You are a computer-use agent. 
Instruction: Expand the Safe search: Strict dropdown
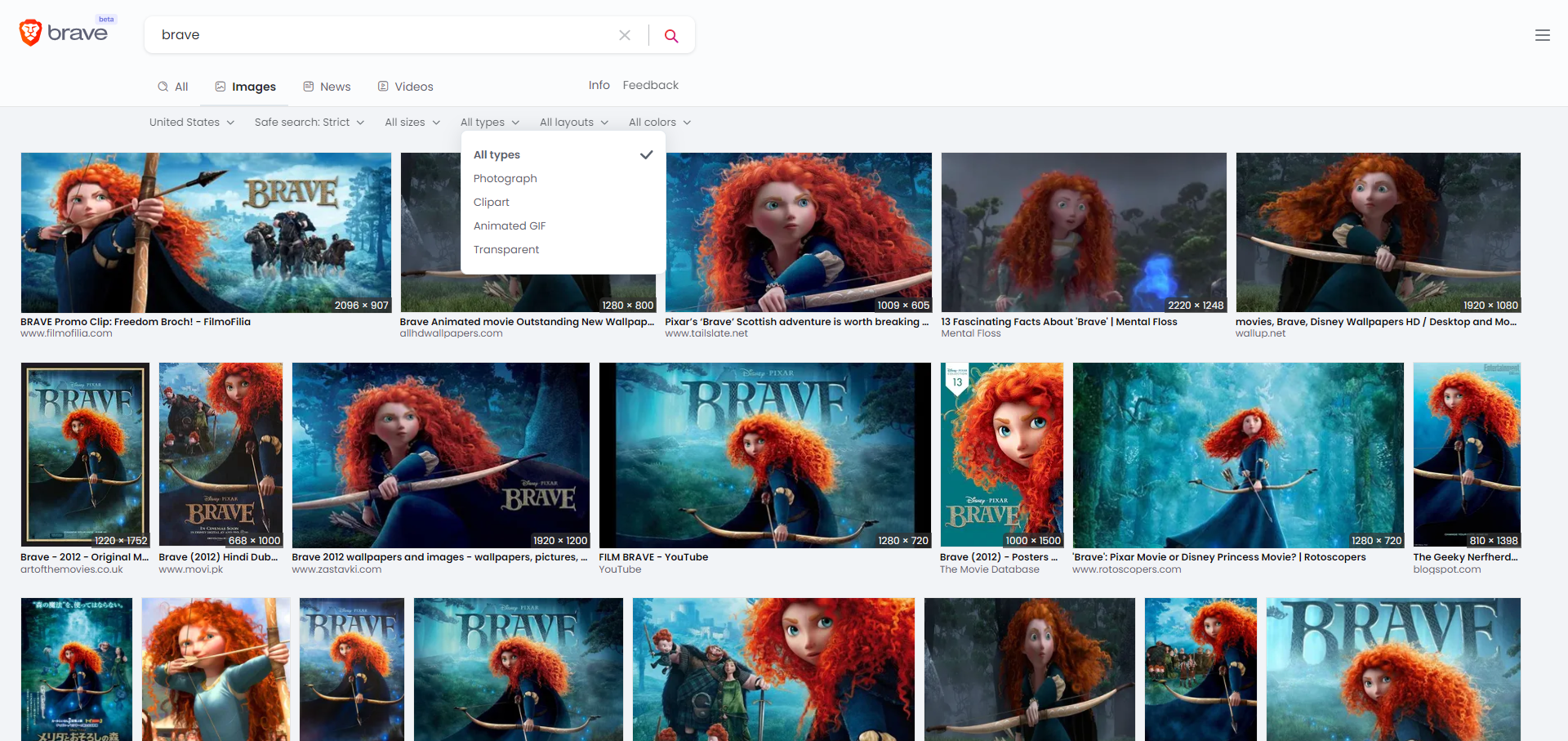[309, 123]
